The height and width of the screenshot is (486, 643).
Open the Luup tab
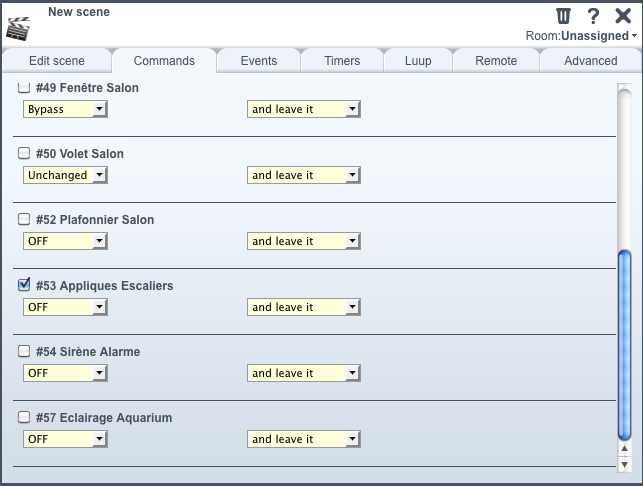[418, 61]
